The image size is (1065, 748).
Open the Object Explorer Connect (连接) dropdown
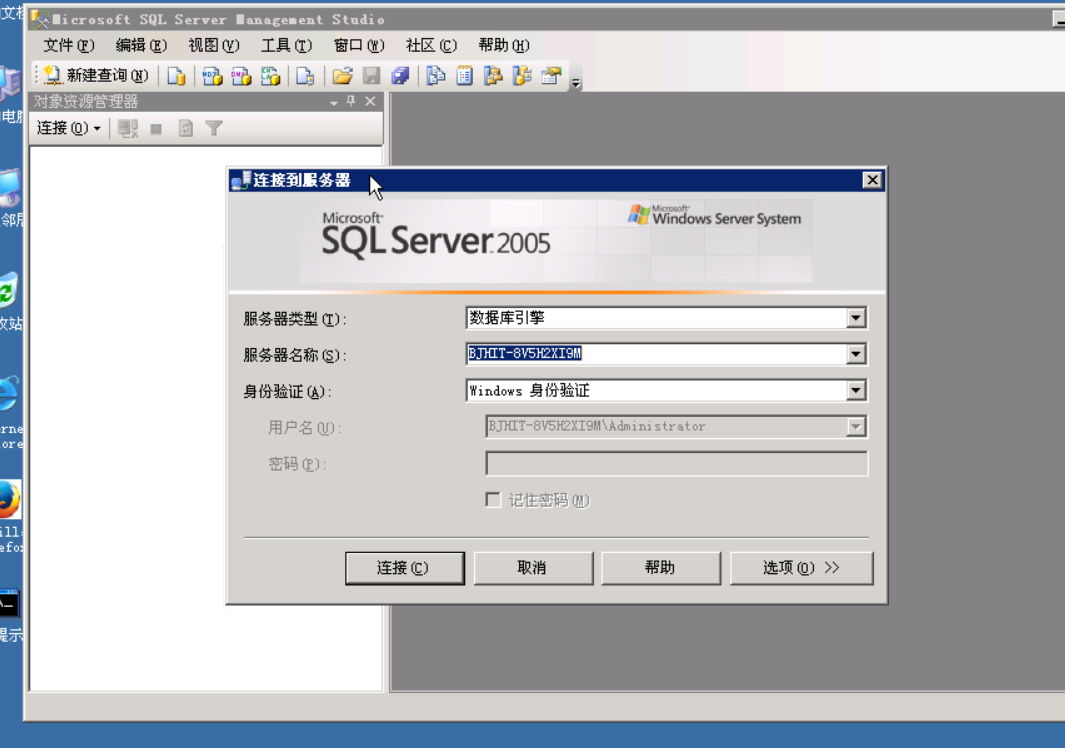(x=69, y=128)
